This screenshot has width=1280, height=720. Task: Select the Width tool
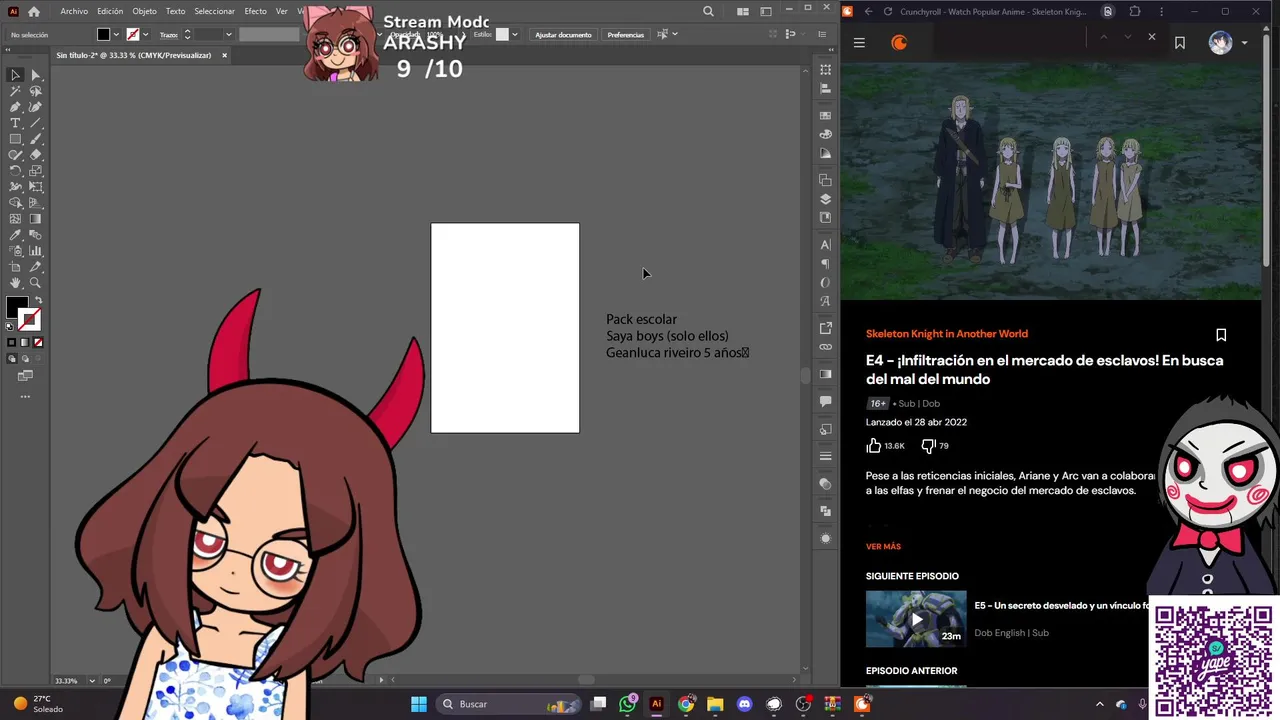point(15,187)
